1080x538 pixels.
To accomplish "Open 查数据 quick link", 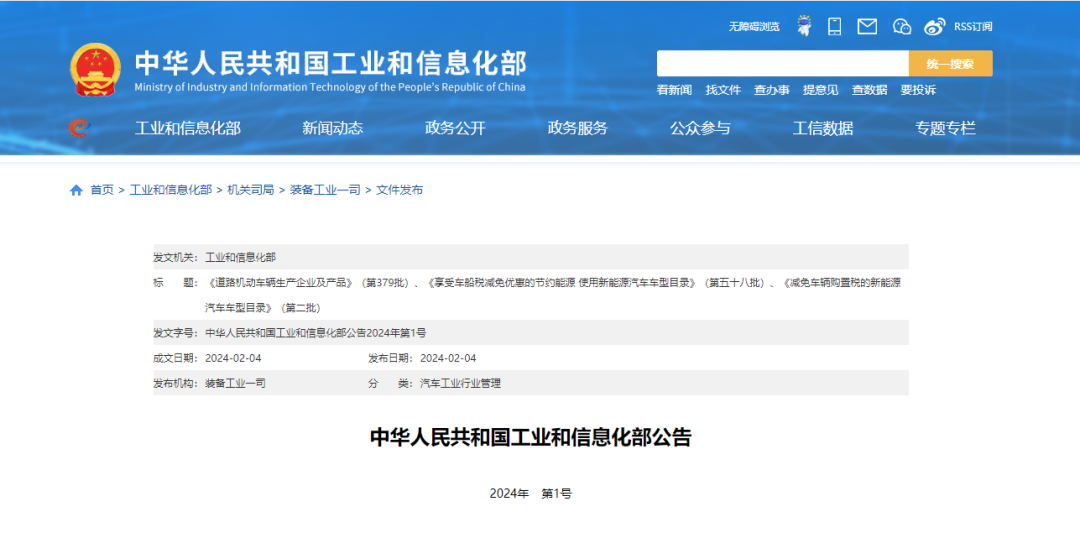I will coord(869,90).
